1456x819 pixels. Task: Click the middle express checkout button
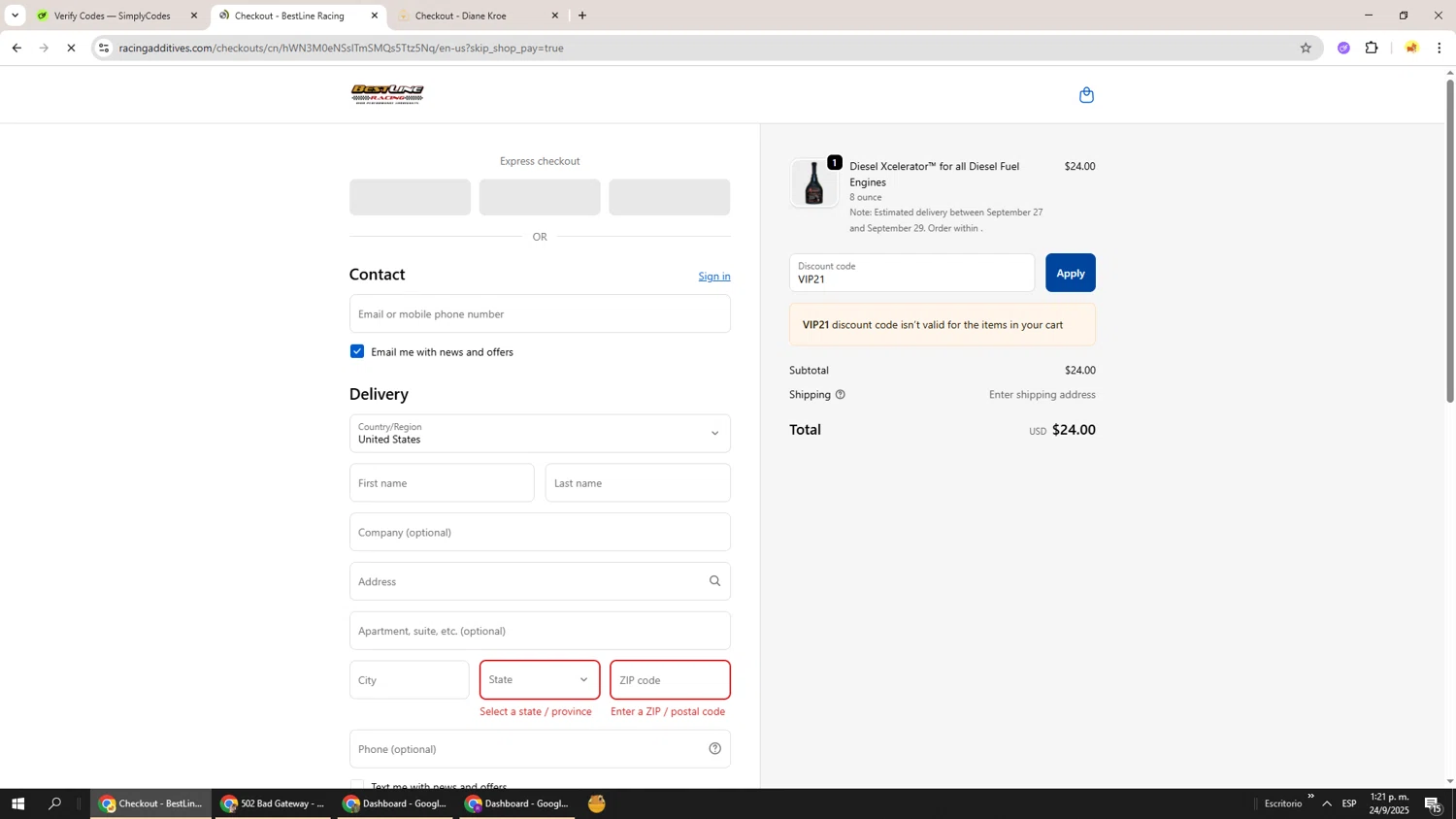[540, 197]
